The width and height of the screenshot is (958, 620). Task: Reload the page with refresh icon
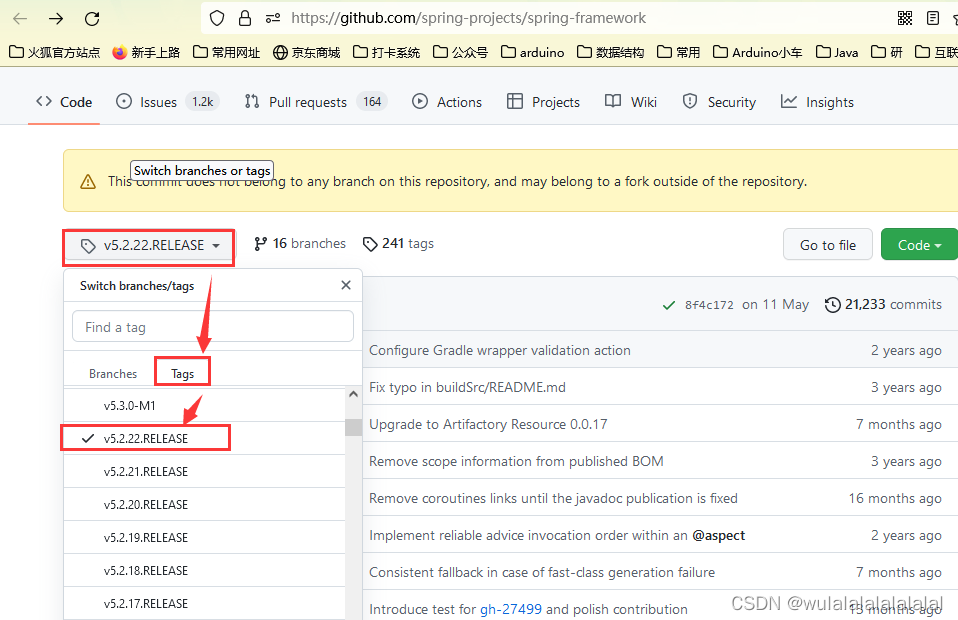click(92, 18)
